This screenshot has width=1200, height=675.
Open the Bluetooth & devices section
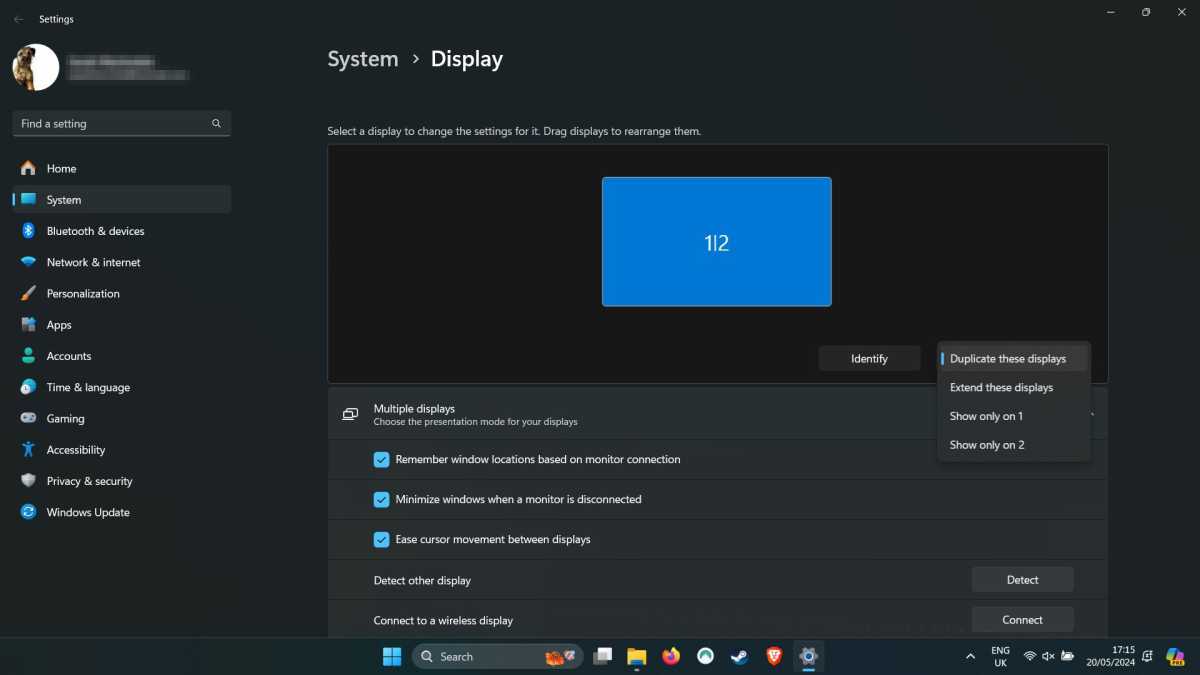click(95, 231)
